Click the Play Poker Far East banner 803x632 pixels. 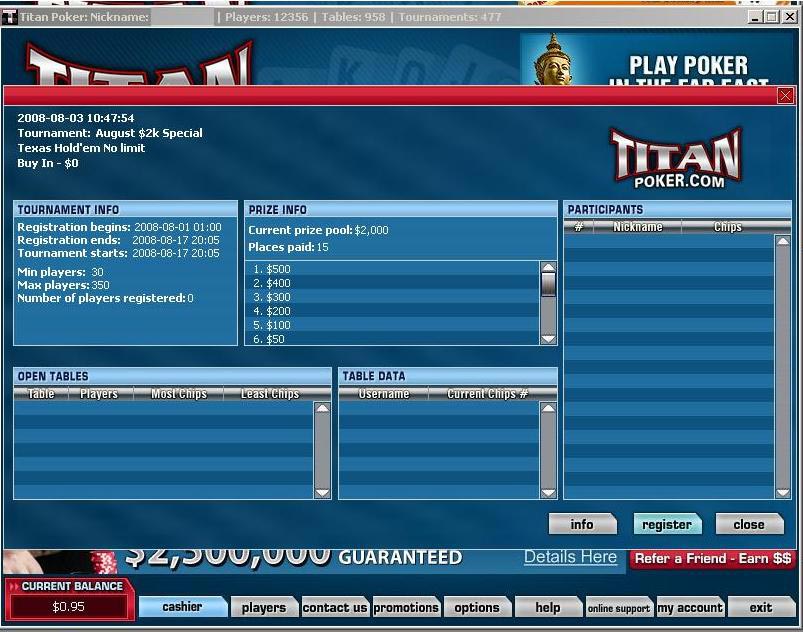click(x=657, y=59)
